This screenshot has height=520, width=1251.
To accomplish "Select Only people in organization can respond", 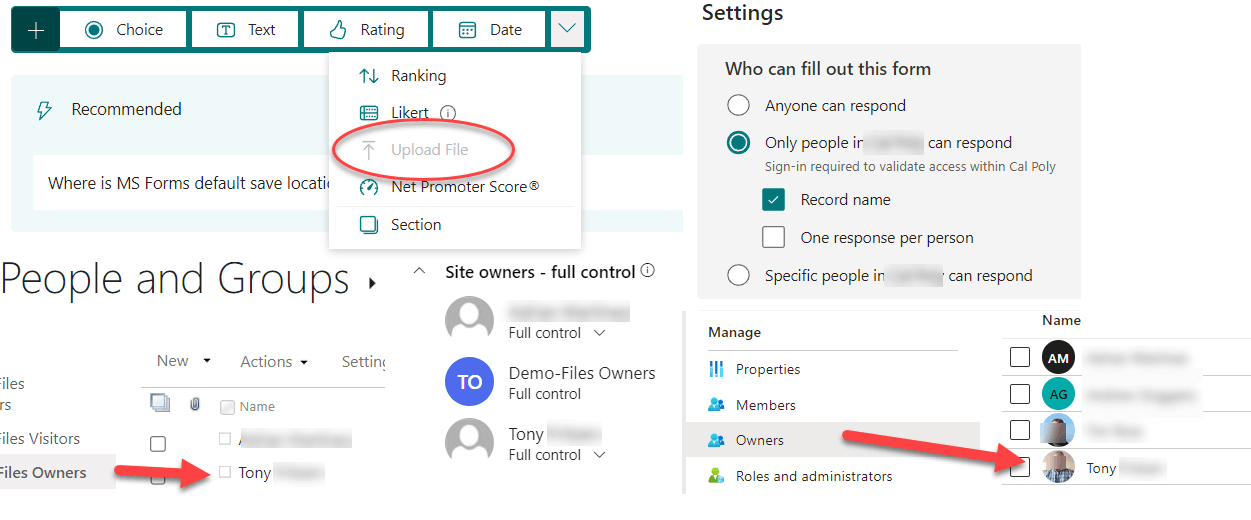I will point(739,142).
